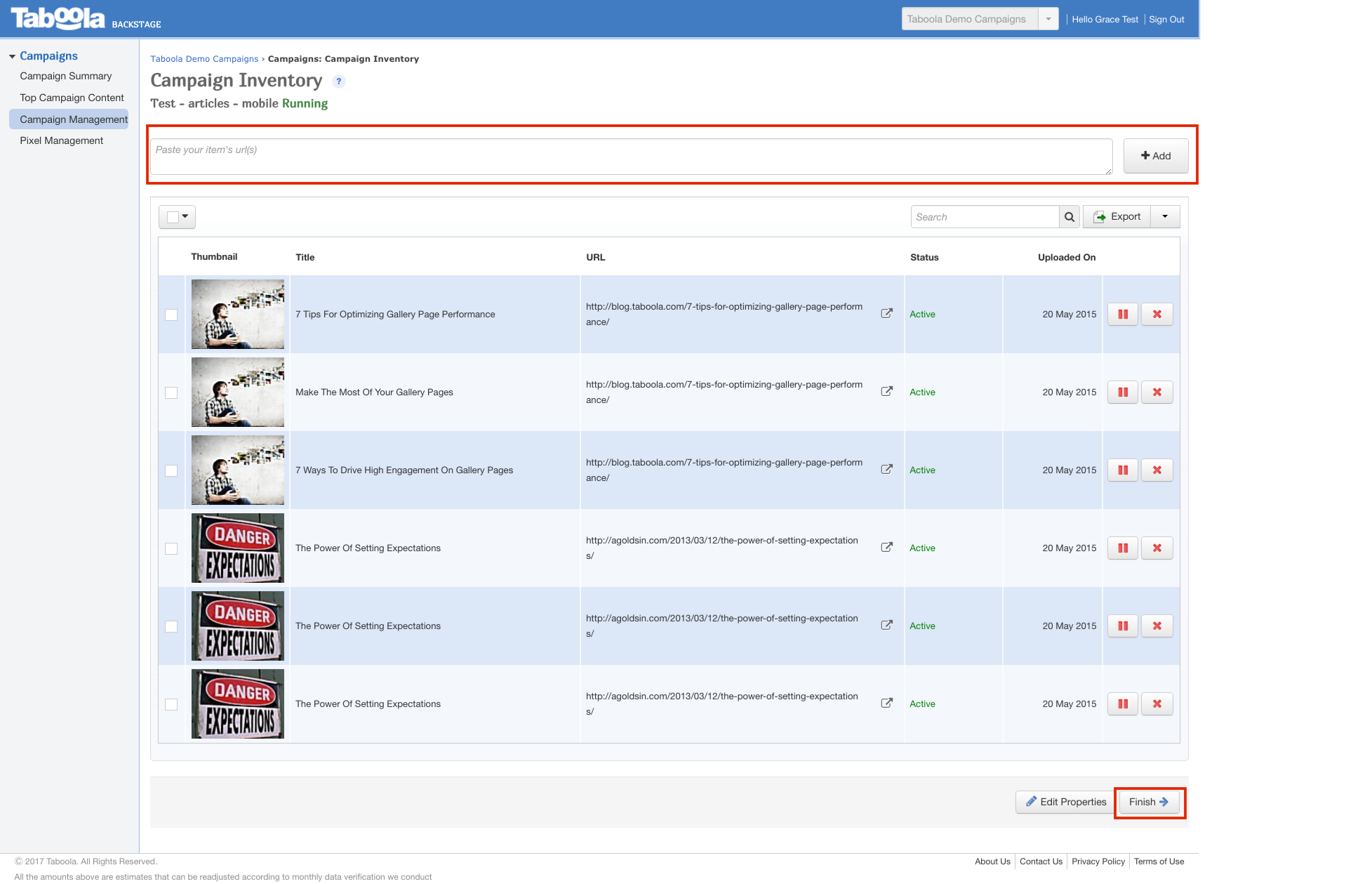Click the upload date in '7 Ways To Drive' row

click(x=1069, y=470)
